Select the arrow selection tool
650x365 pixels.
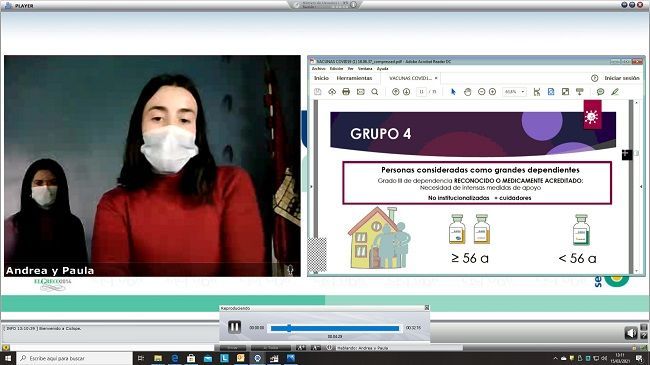453,92
